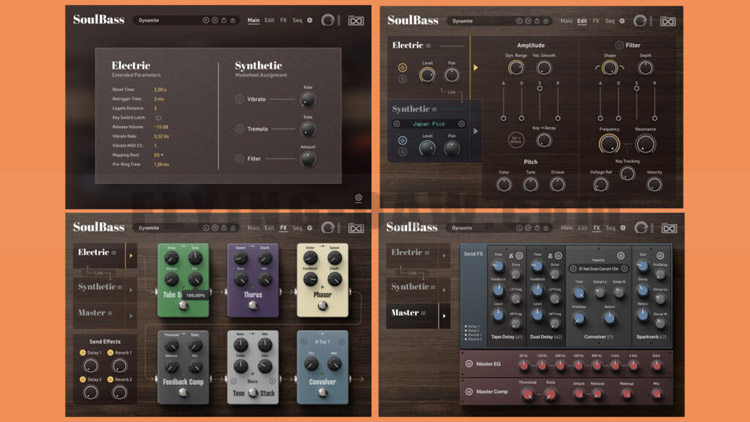Image resolution: width=750 pixels, height=422 pixels.
Task: Click next preset arrow in Main view preset bar
Action: 215,20
